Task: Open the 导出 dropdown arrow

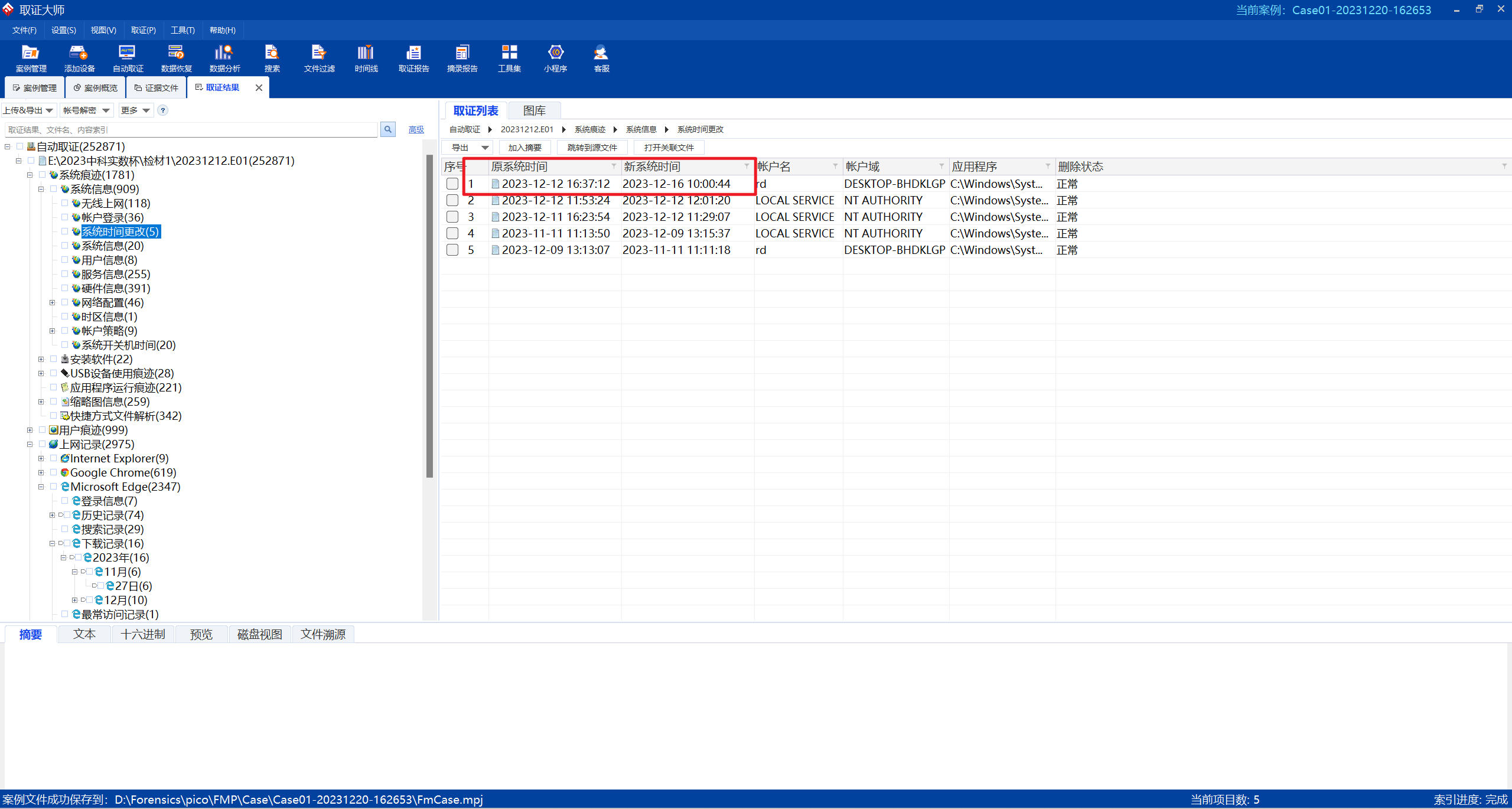Action: coord(485,148)
